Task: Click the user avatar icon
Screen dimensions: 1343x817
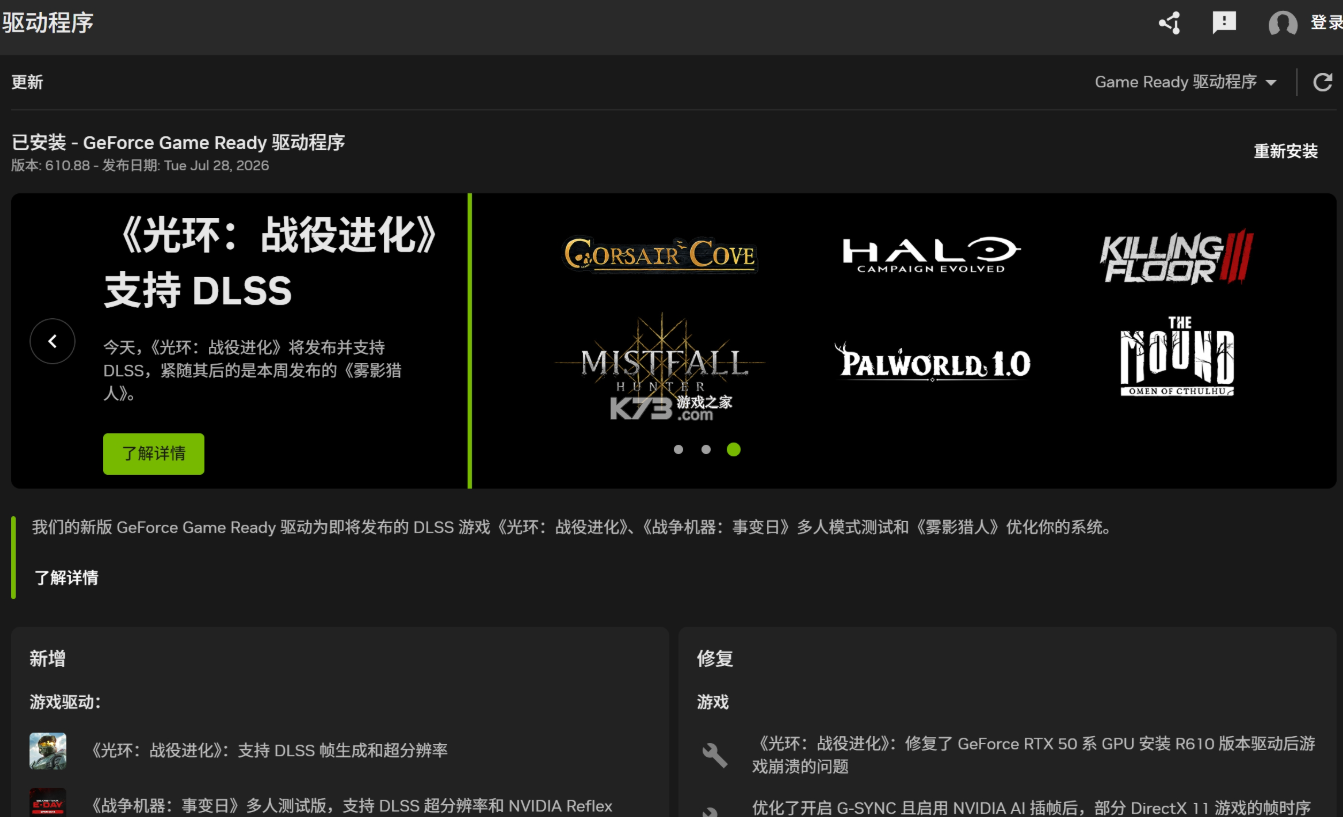Action: [1283, 24]
